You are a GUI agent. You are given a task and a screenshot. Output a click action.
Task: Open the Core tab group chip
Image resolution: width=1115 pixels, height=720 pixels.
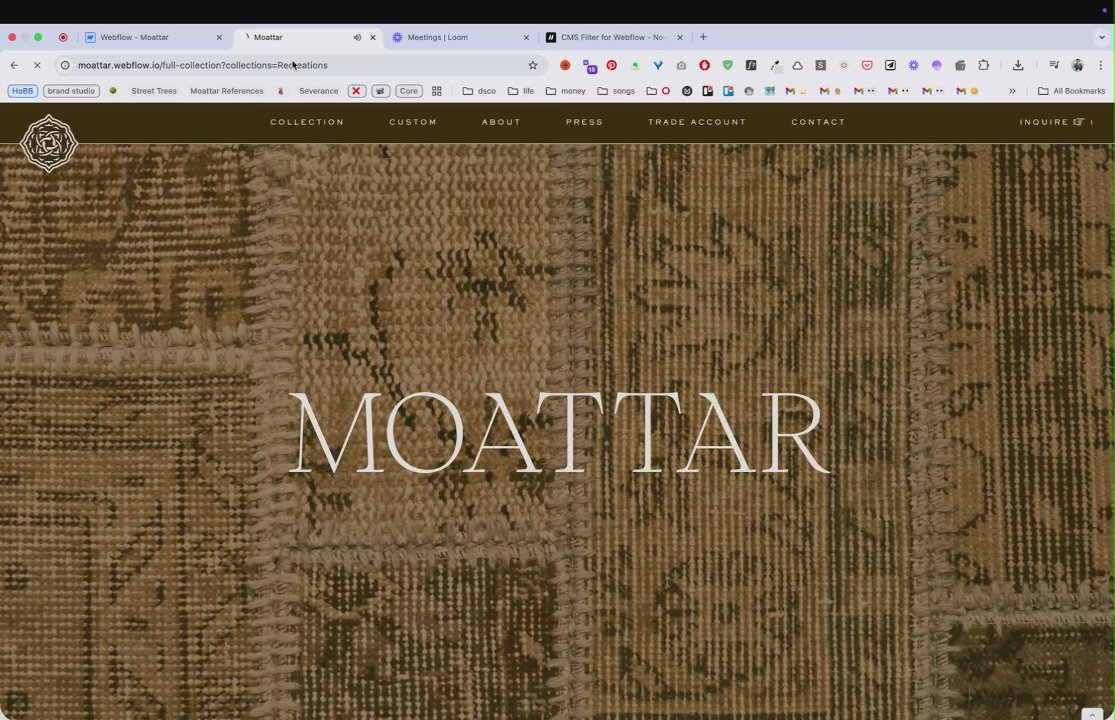409,91
